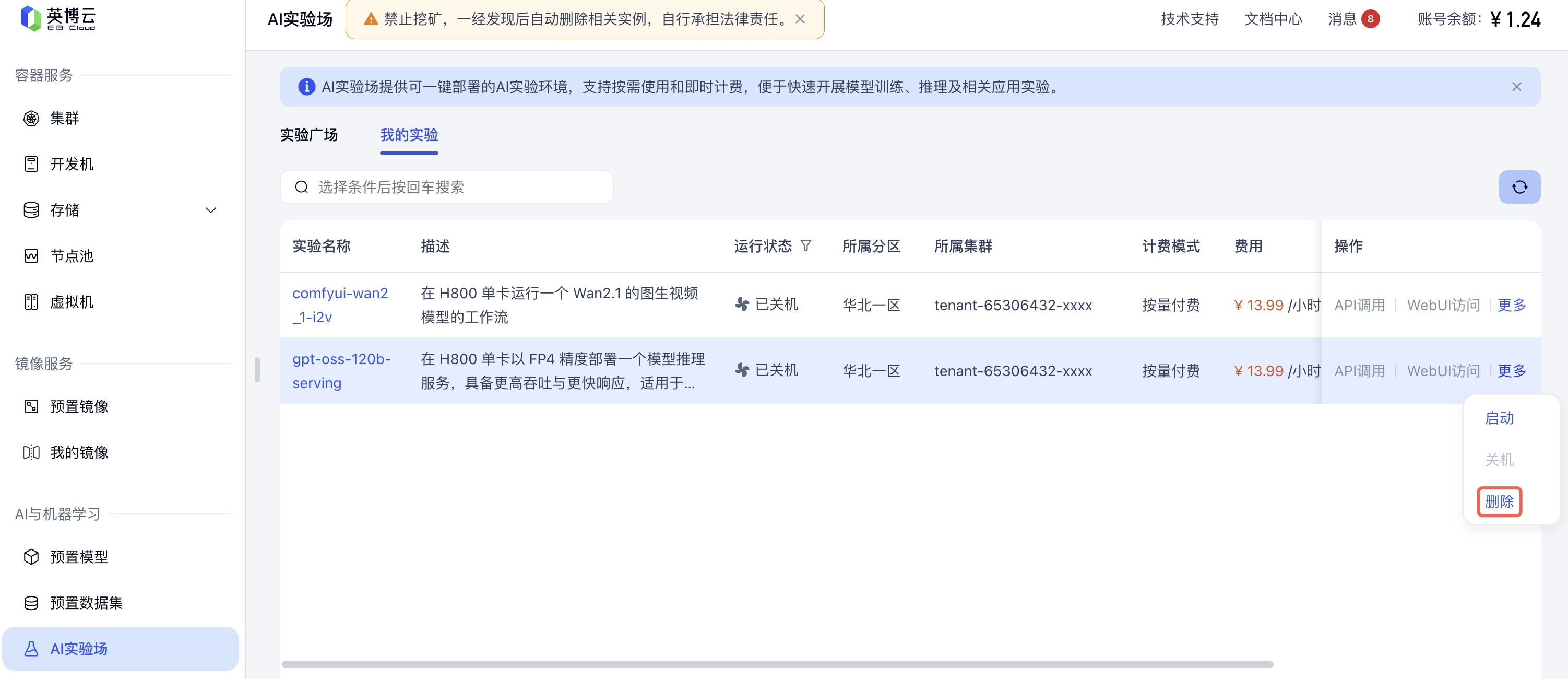1568x679 pixels.
Task: Click the refresh icon button
Action: (x=1519, y=187)
